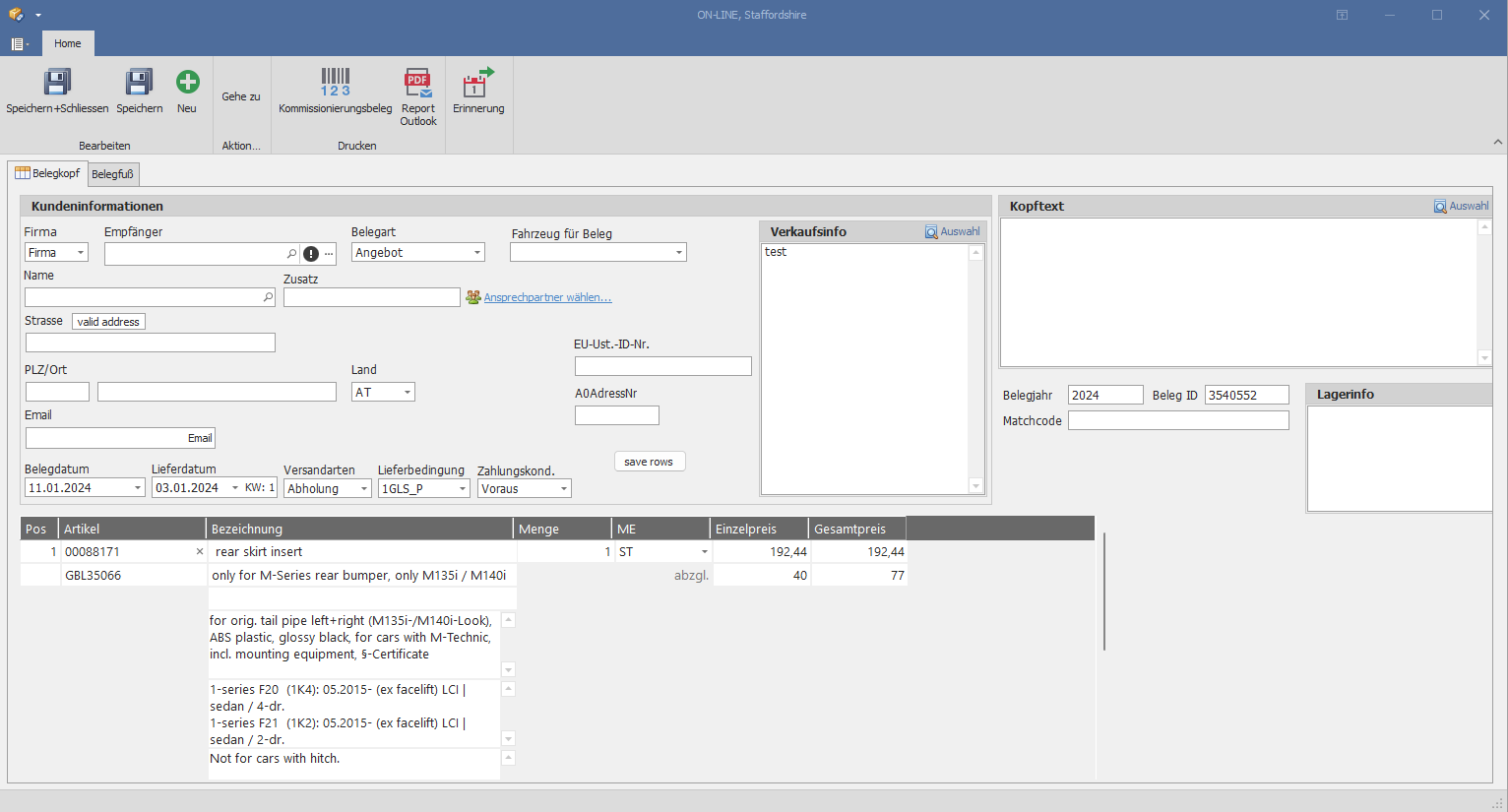Click the search magnifier in Empfänger field
The image size is (1508, 812).
[291, 254]
